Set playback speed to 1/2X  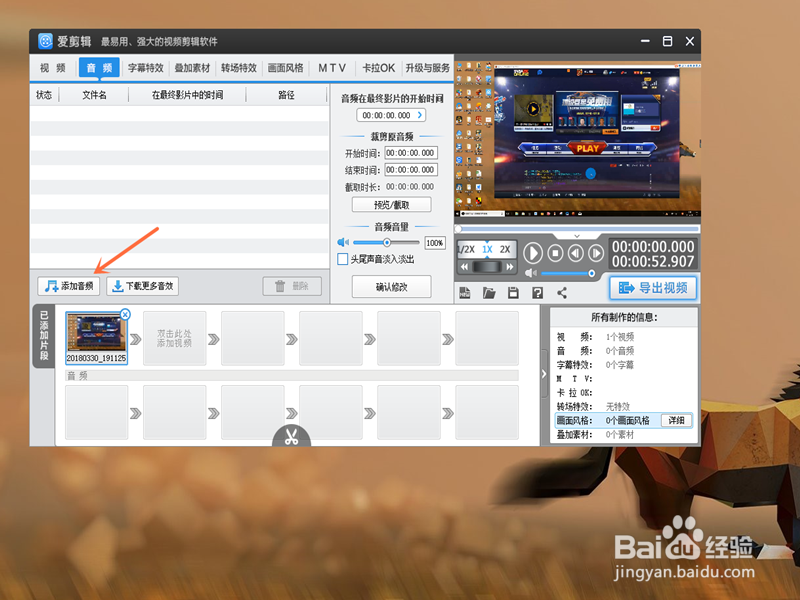click(466, 249)
